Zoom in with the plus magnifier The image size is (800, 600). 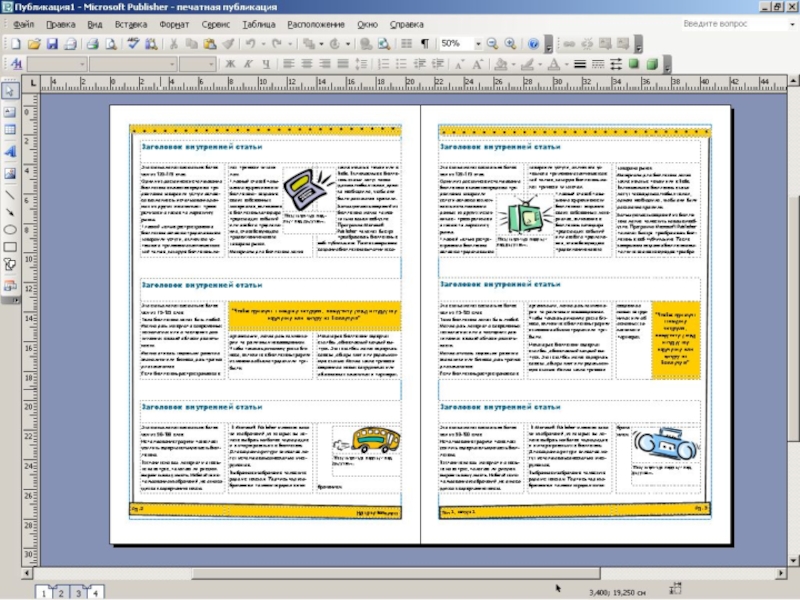510,44
